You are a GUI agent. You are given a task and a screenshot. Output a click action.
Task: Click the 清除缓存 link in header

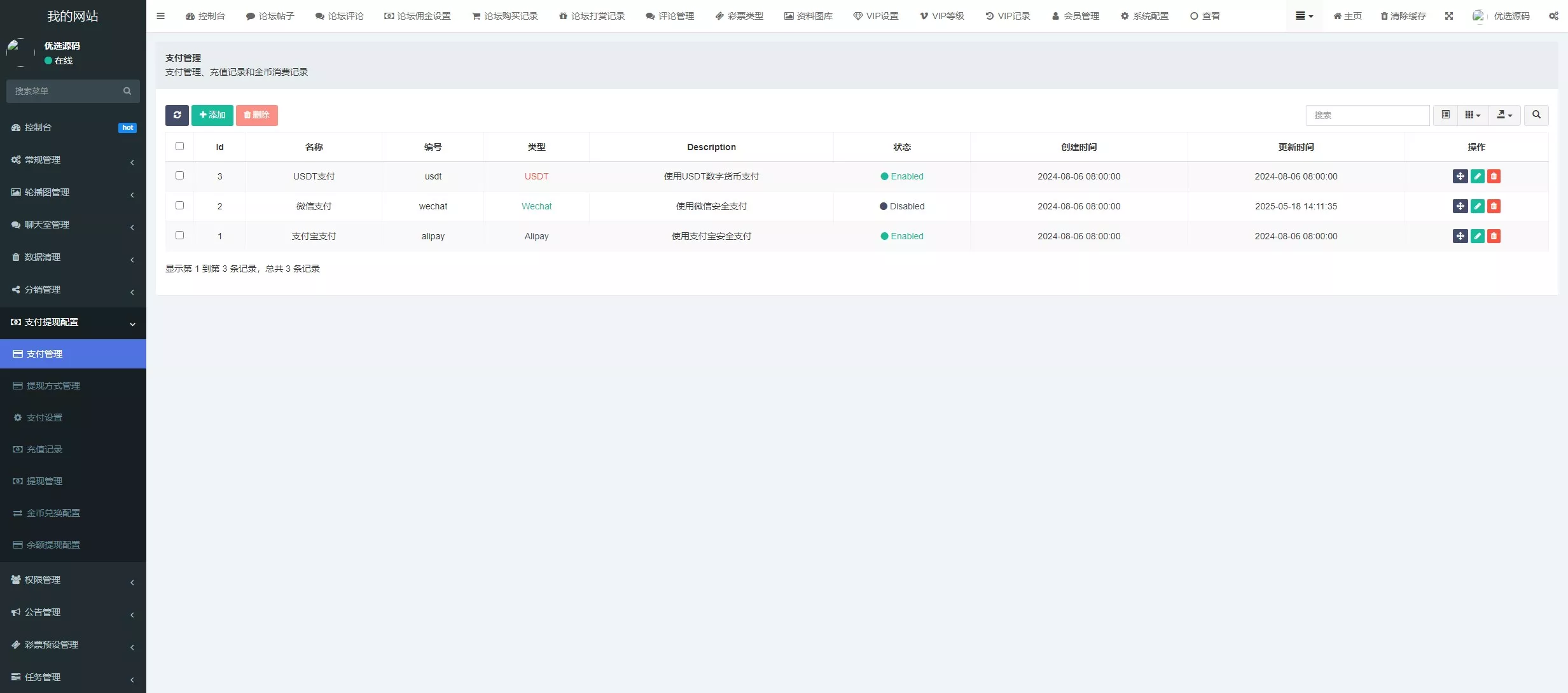coord(1403,16)
